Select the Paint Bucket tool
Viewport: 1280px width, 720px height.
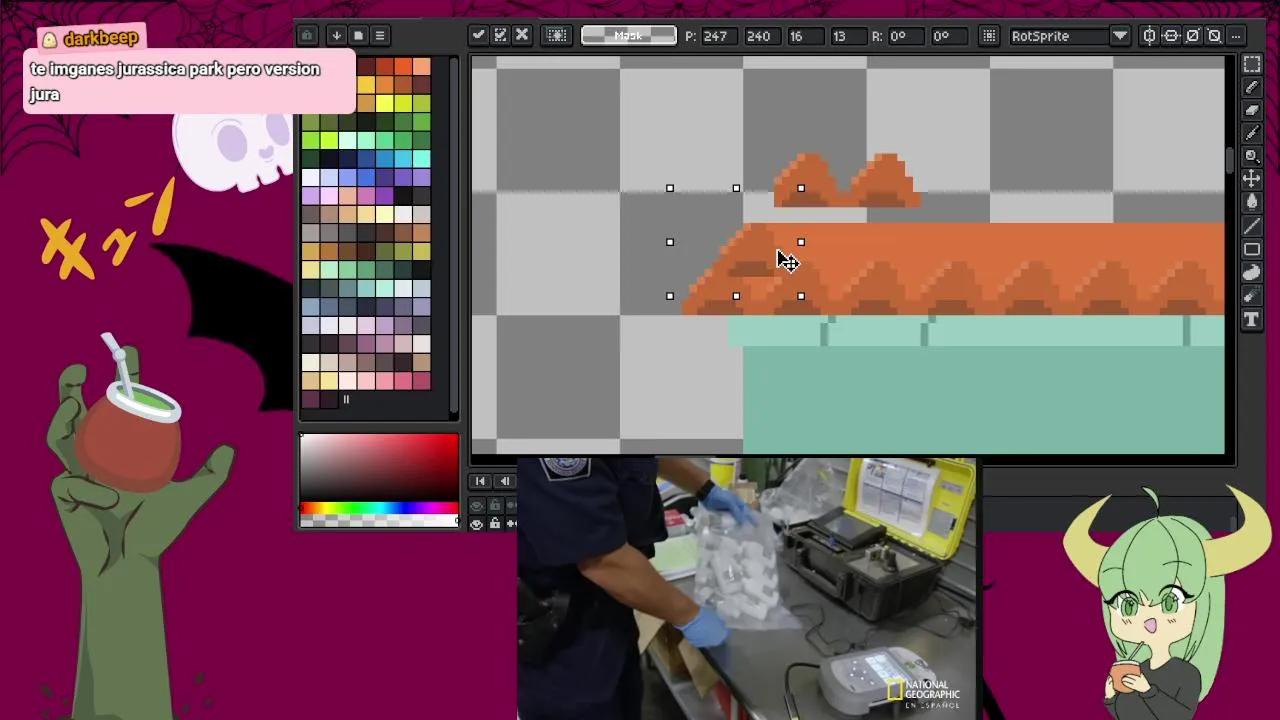pyautogui.click(x=1252, y=202)
